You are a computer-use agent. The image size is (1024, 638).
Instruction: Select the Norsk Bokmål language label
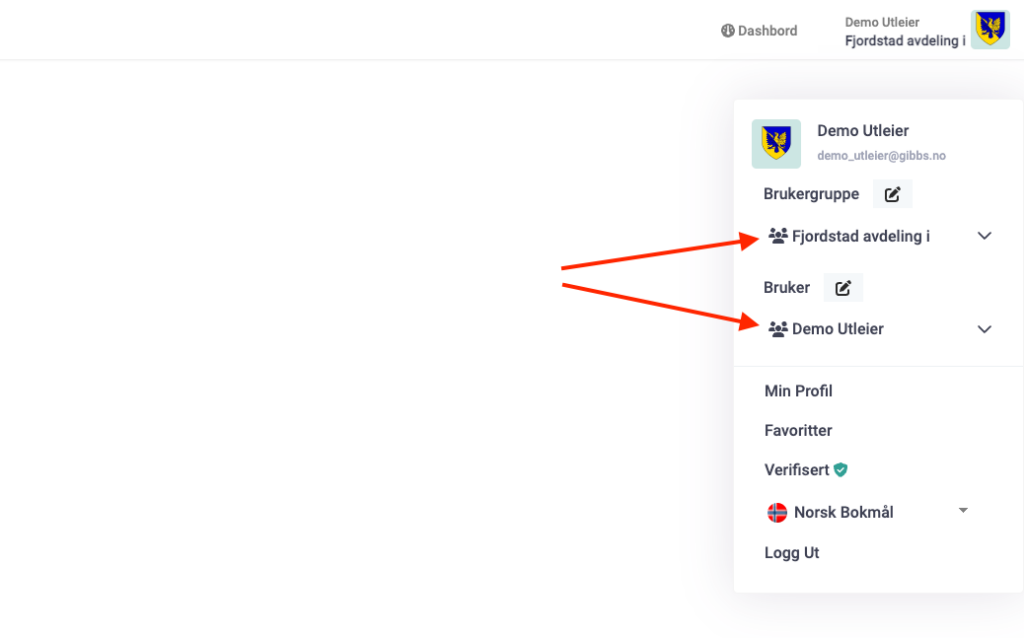[x=843, y=512]
